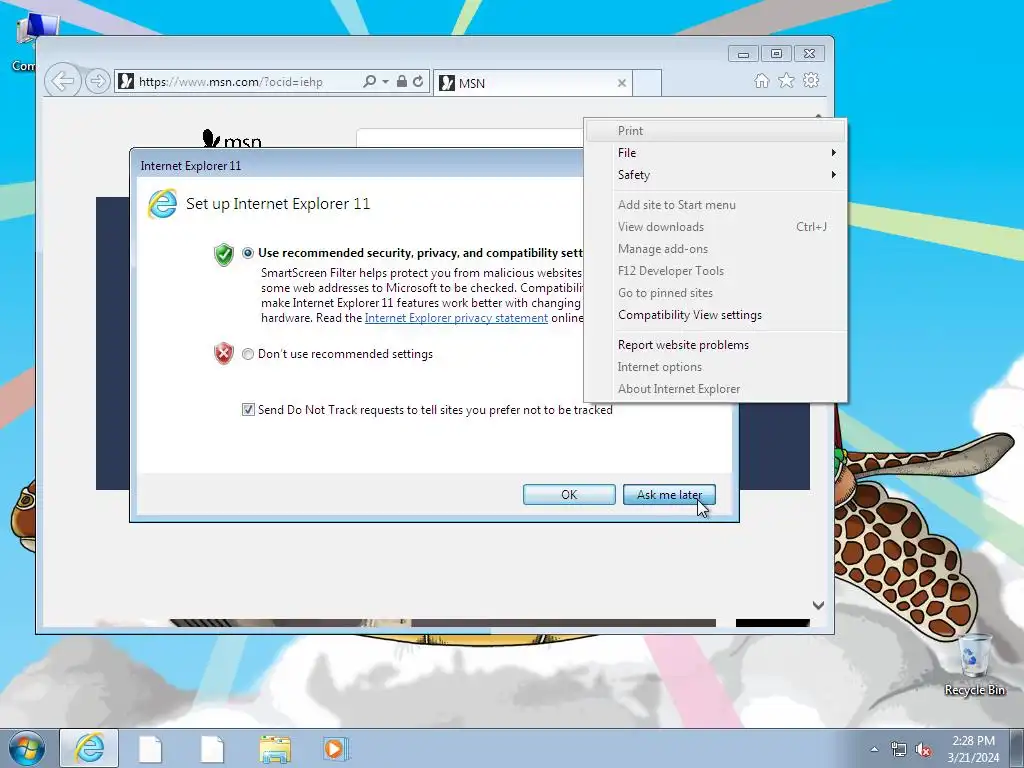The width and height of the screenshot is (1024, 768).
Task: Expand the File submenu
Action: point(716,153)
